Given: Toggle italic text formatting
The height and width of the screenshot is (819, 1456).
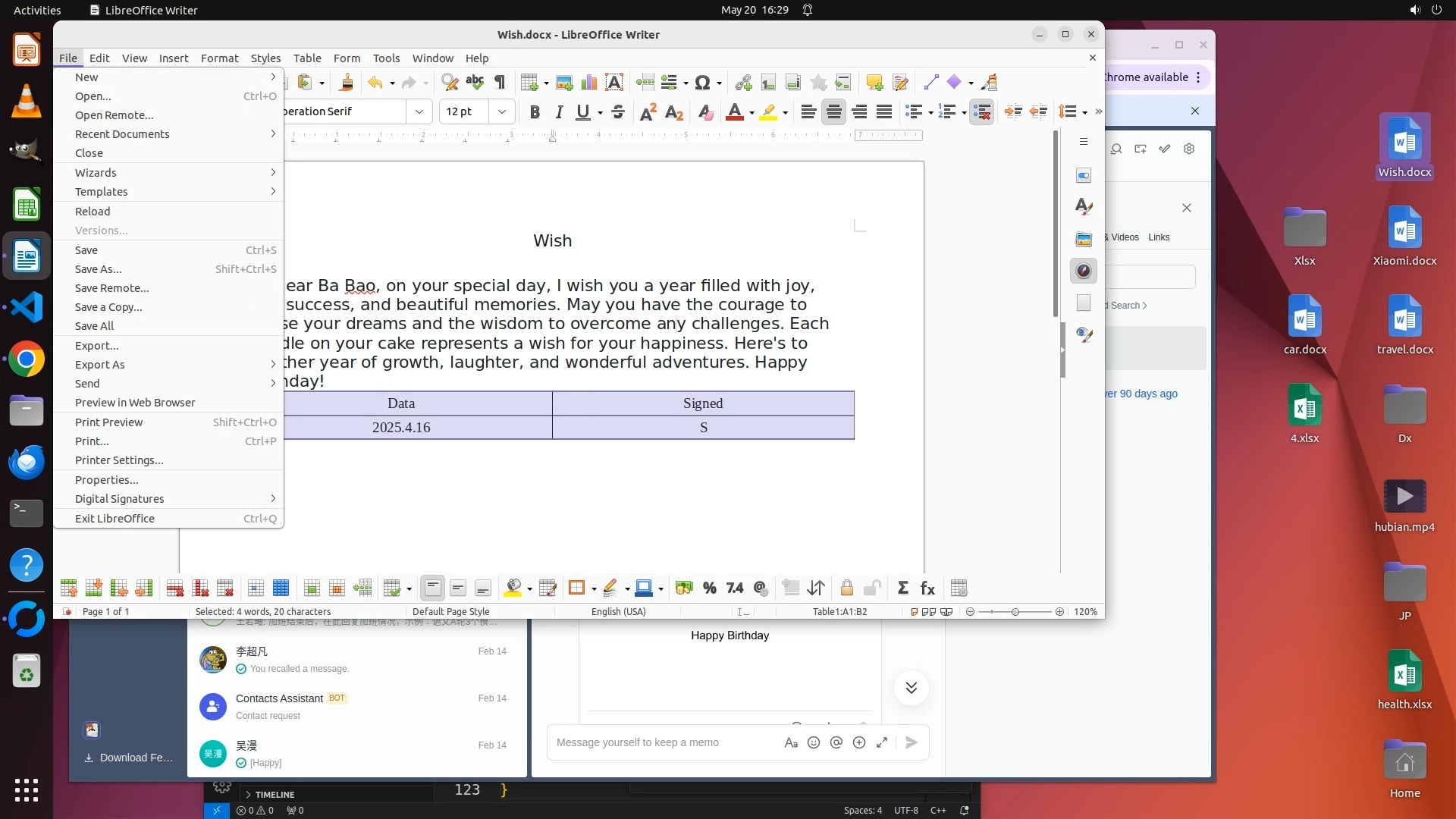Looking at the screenshot, I should point(559,112).
